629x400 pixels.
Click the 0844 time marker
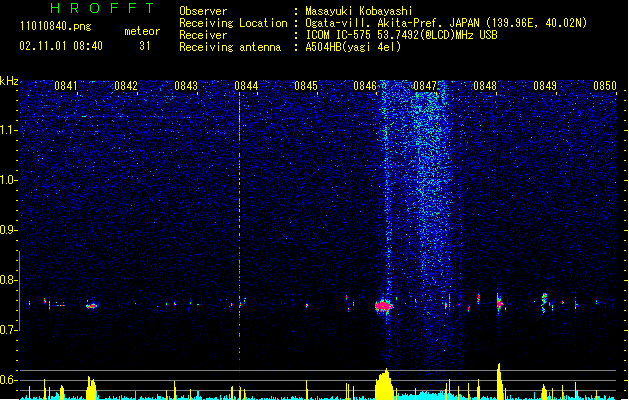click(x=246, y=86)
